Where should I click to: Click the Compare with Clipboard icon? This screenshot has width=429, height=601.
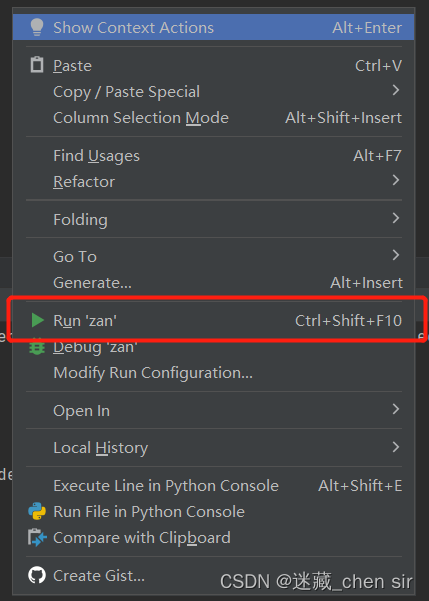pos(37,537)
